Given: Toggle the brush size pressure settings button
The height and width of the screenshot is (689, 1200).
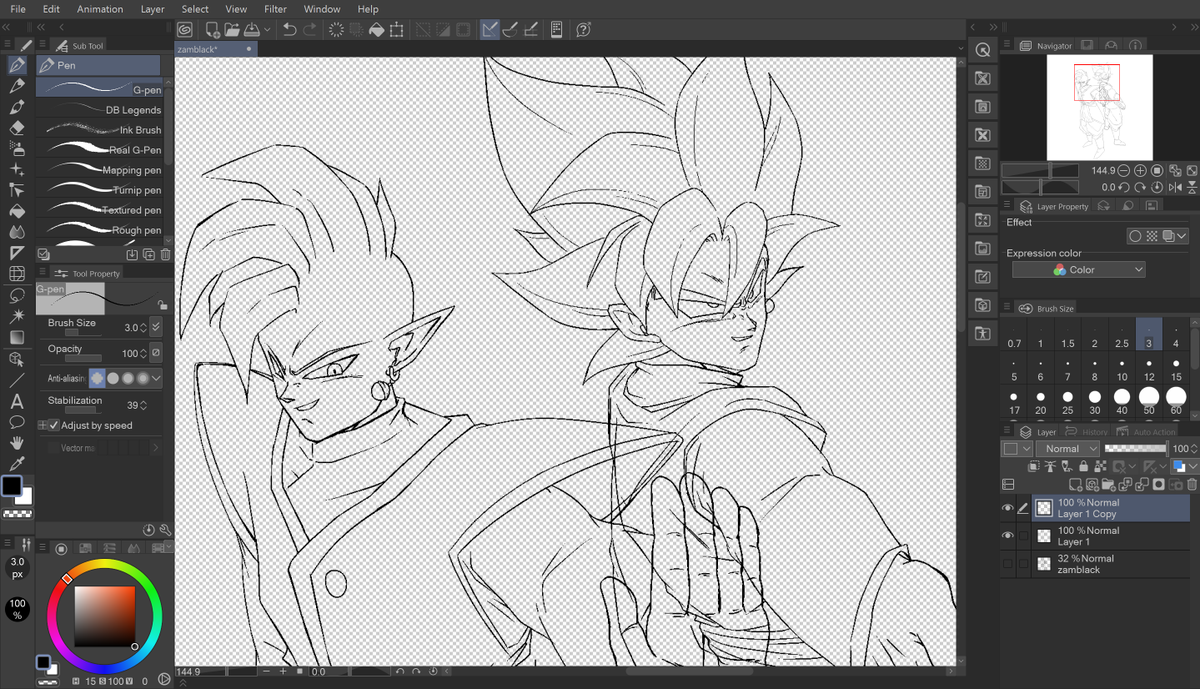Looking at the screenshot, I should pyautogui.click(x=155, y=327).
